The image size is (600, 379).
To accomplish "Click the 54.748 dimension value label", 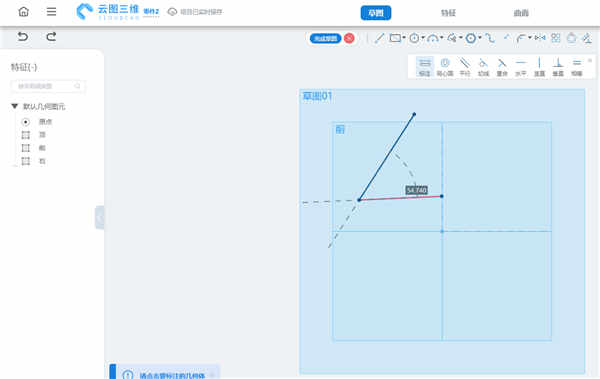I will [416, 190].
